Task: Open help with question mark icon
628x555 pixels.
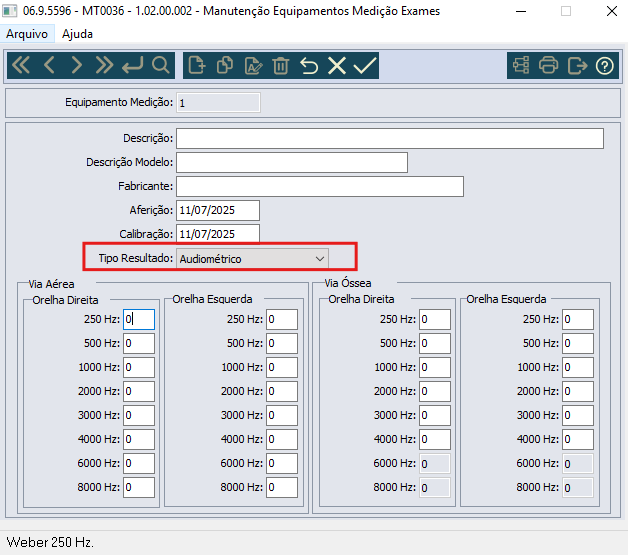Action: [x=604, y=66]
